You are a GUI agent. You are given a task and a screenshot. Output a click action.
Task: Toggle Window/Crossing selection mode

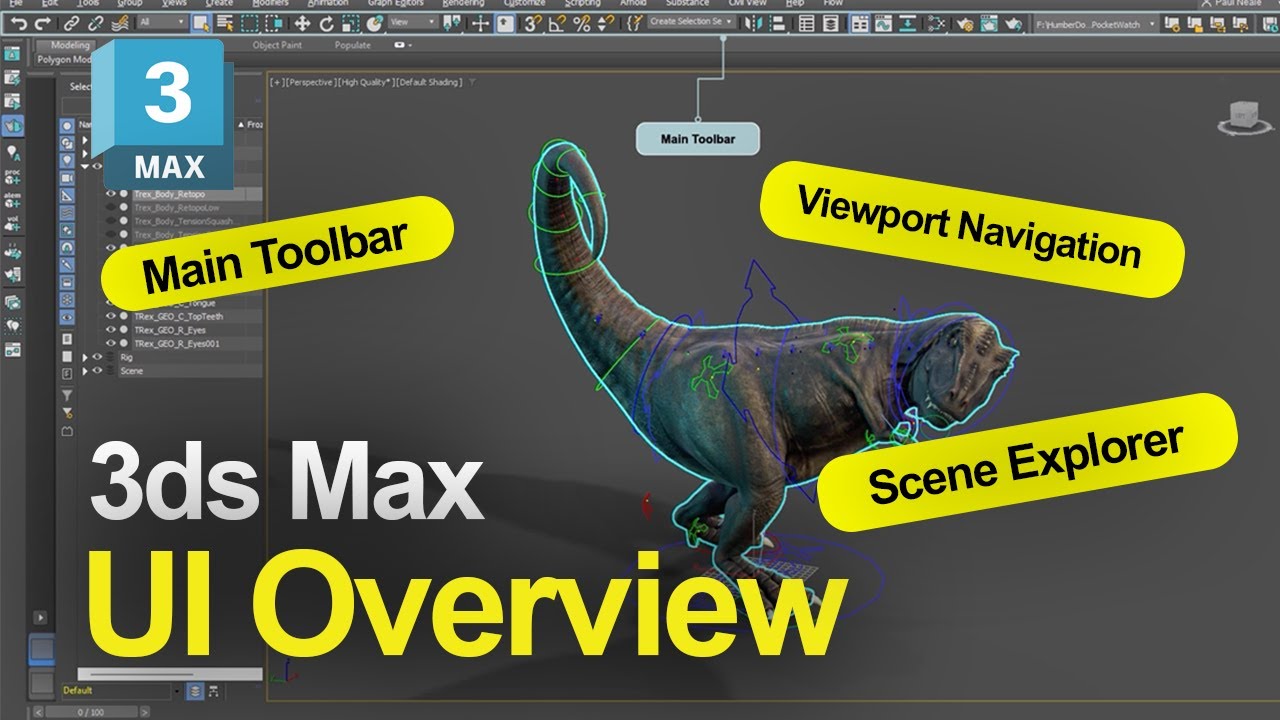tap(275, 22)
